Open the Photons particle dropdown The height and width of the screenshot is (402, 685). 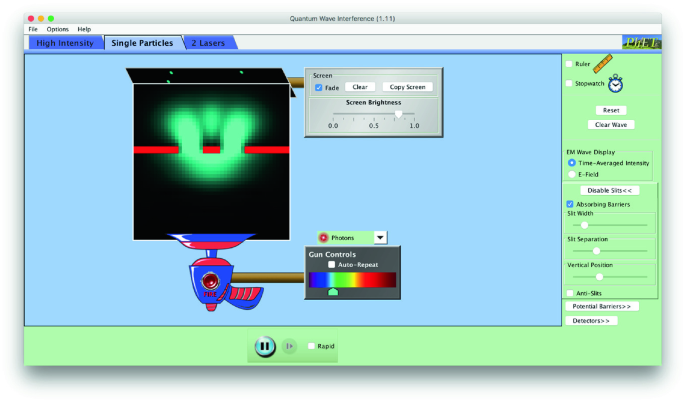[380, 238]
